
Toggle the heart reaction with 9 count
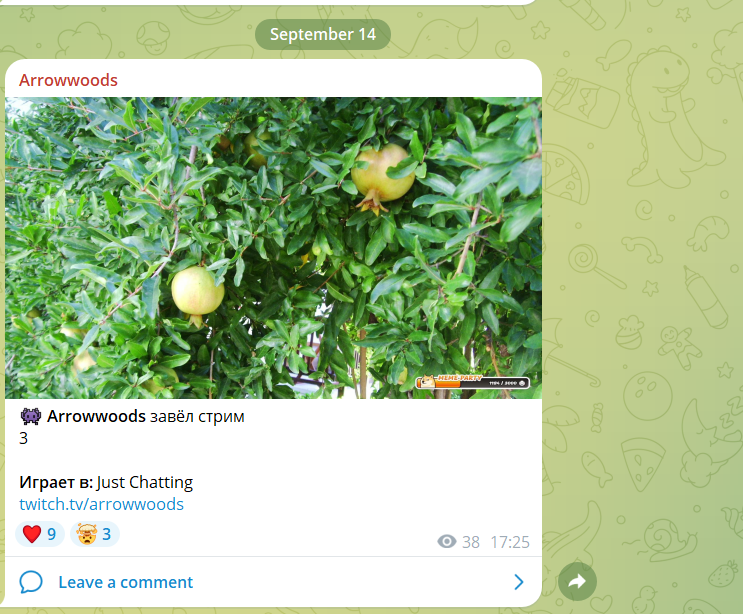(40, 534)
